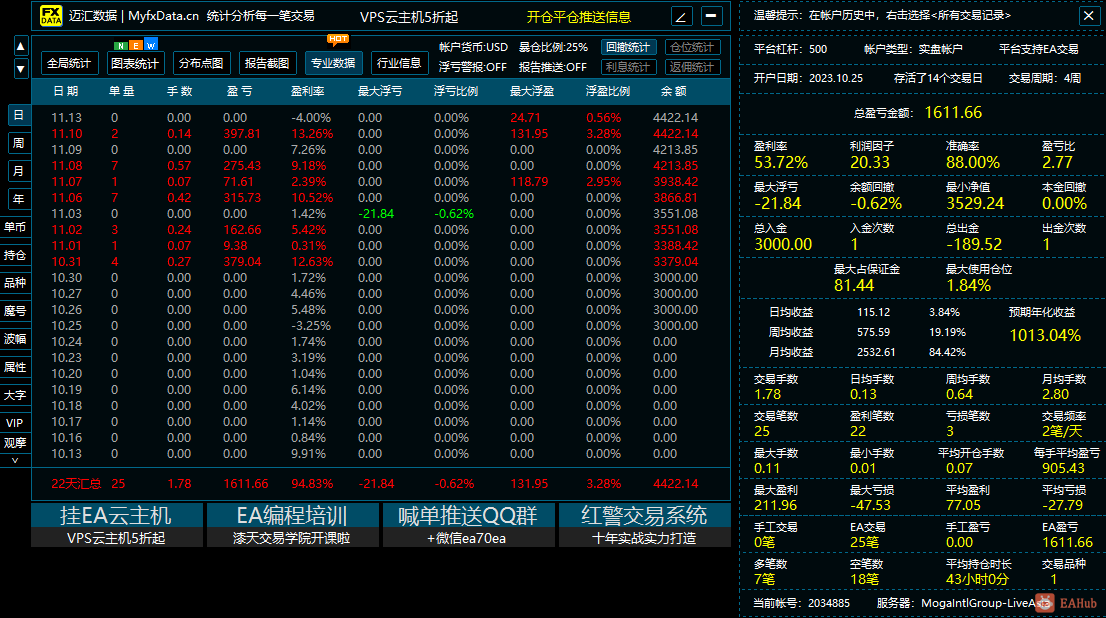1106x618 pixels.
Task: Click the 单量 column header
Action: (x=121, y=91)
